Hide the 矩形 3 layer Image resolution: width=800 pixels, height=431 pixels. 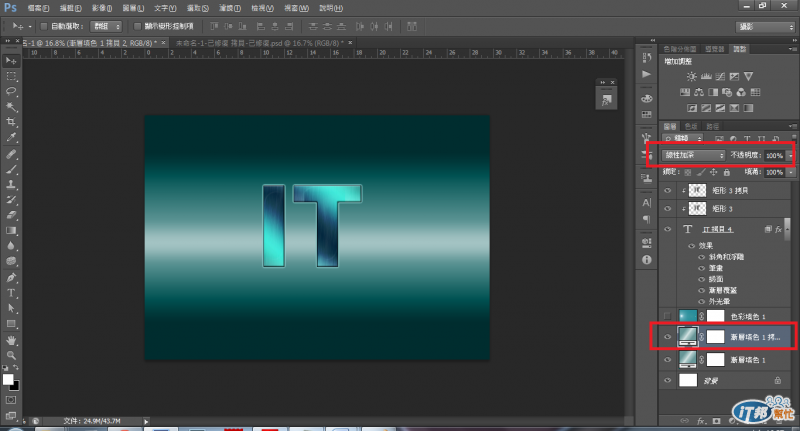point(667,209)
